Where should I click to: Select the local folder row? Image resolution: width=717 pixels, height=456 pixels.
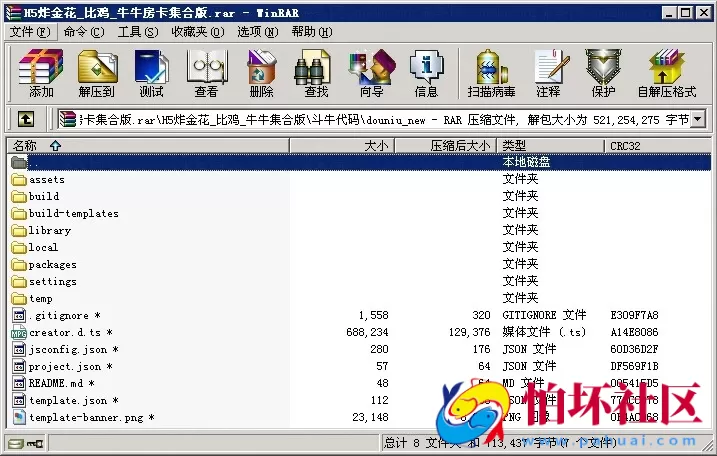coord(359,247)
